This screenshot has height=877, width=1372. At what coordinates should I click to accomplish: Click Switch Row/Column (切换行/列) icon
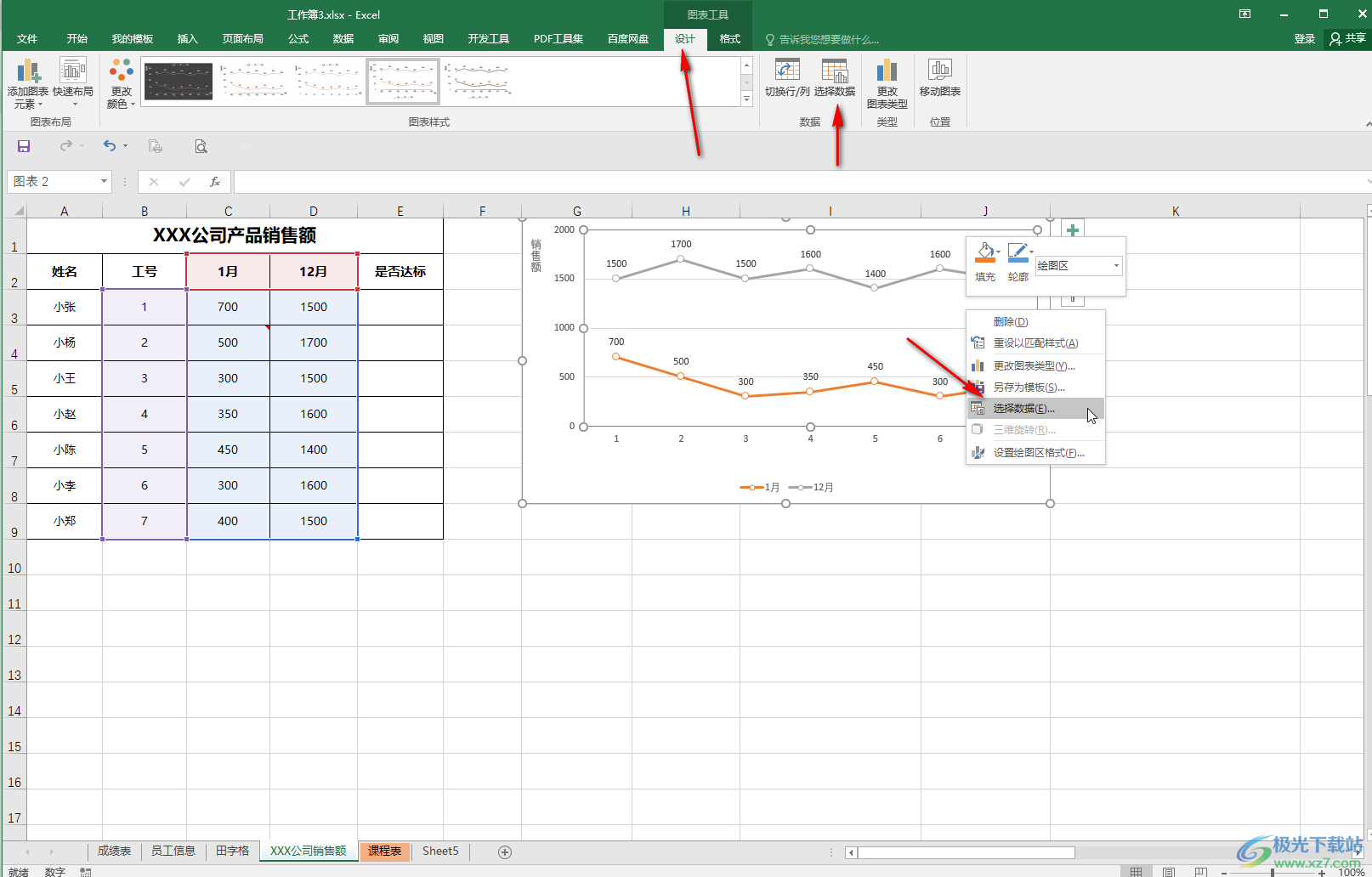tap(787, 71)
